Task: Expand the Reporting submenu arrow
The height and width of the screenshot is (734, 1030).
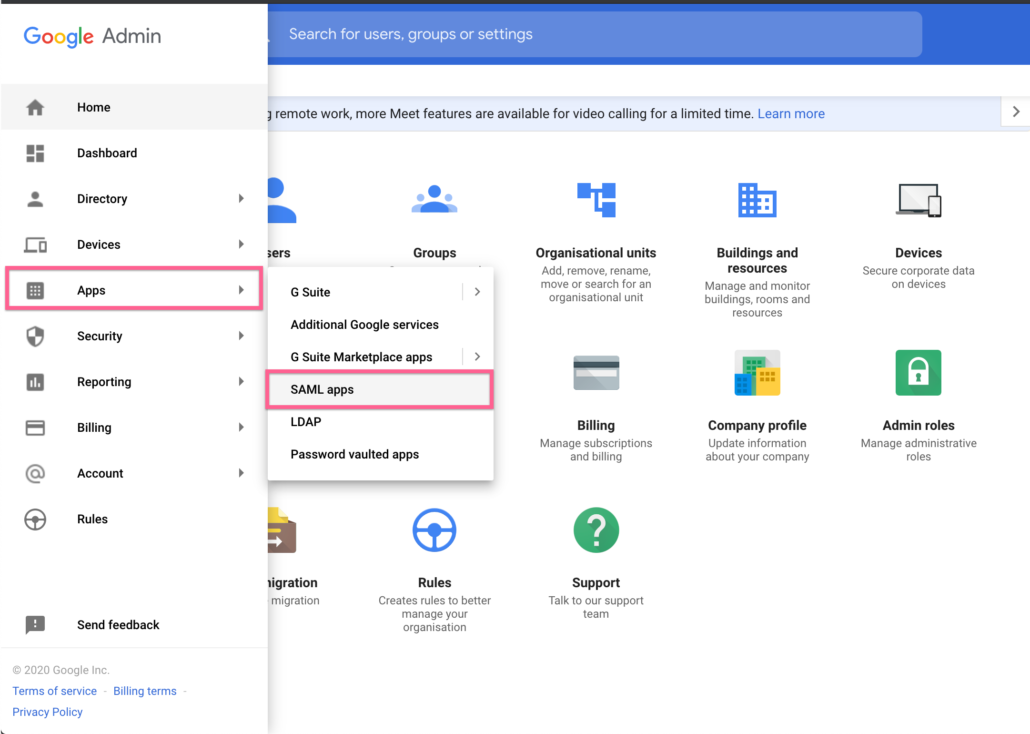Action: [241, 382]
